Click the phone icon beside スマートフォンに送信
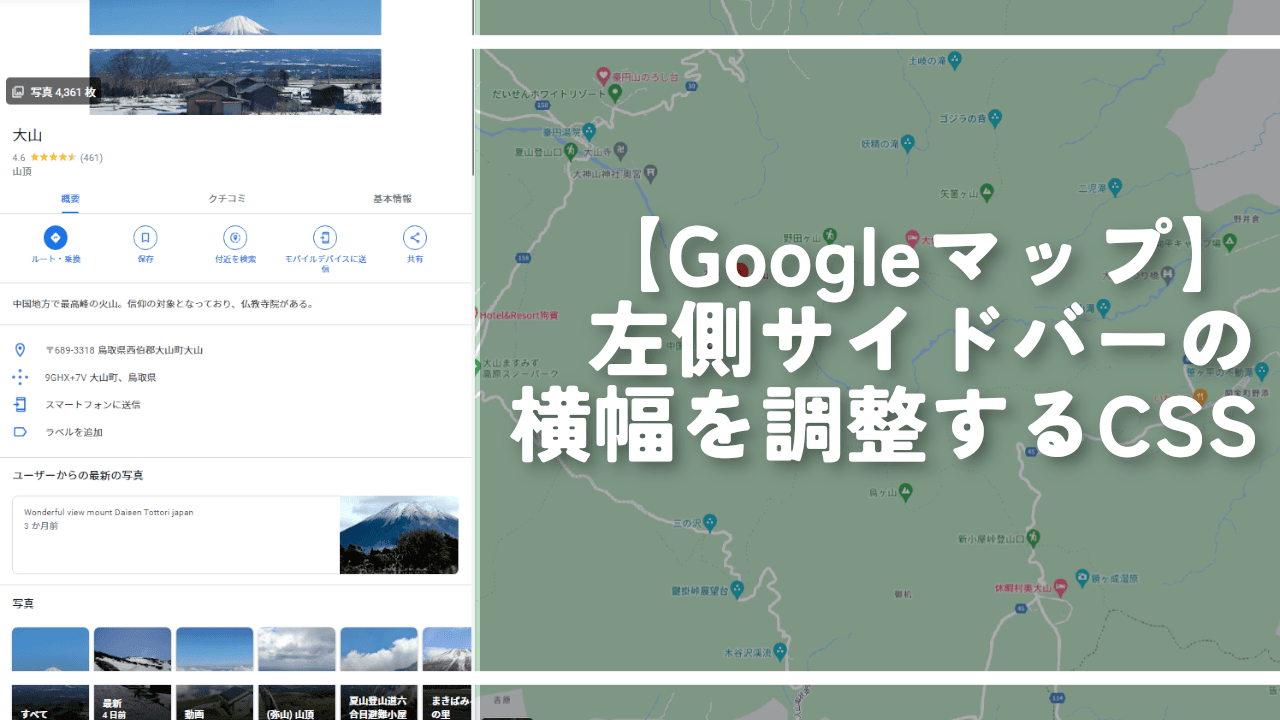This screenshot has height=720, width=1280. click(x=19, y=404)
